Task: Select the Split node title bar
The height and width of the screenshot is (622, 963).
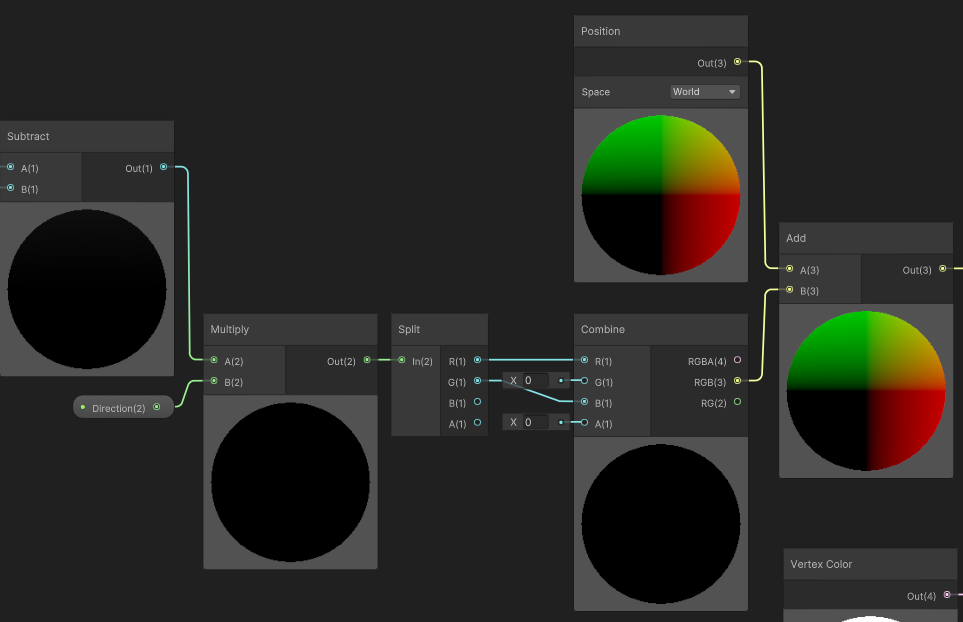Action: click(440, 329)
